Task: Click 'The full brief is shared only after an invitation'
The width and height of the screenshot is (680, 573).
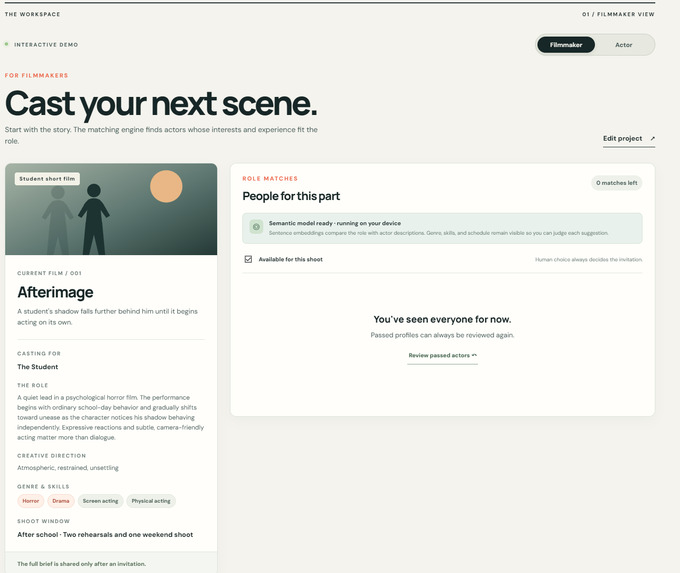Action: (x=82, y=564)
